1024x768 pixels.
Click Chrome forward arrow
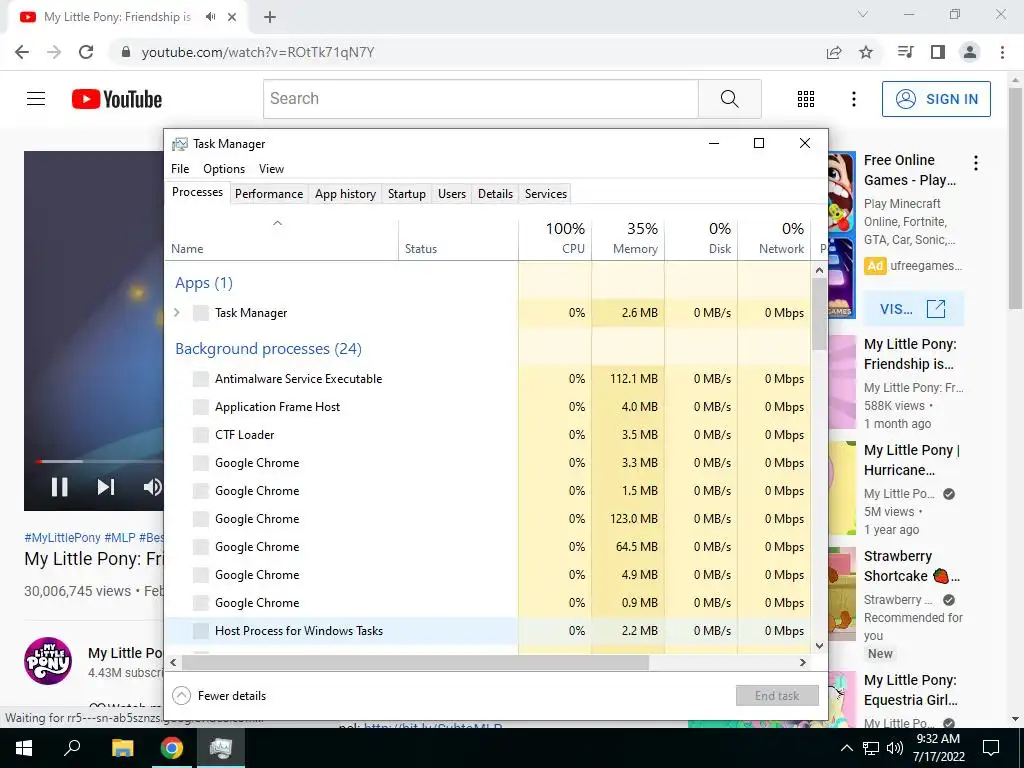coord(54,52)
